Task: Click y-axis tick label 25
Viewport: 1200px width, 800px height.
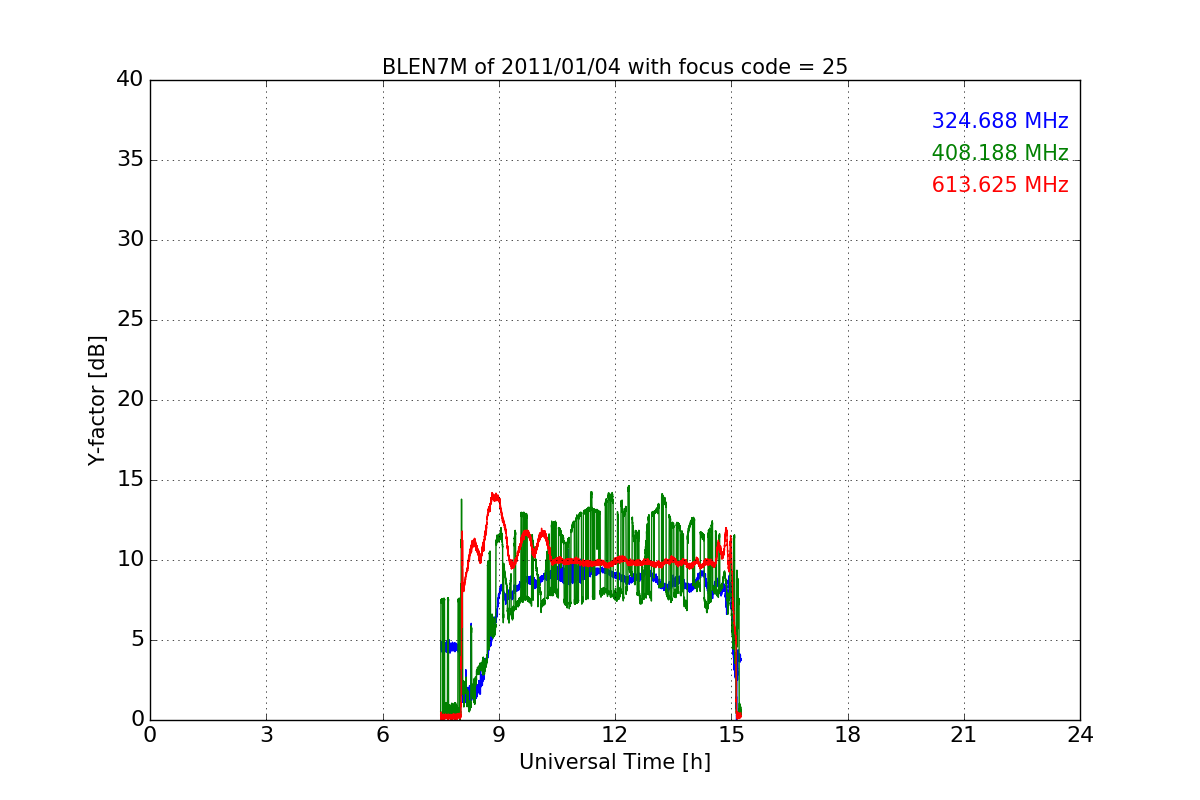Action: 130,320
